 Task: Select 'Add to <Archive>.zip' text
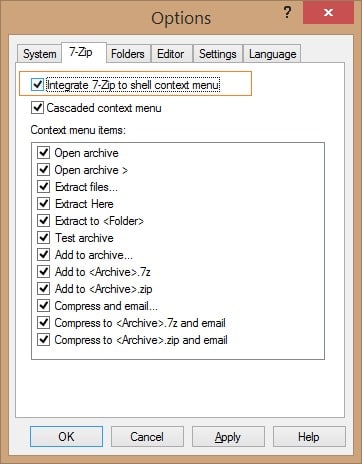coord(104,289)
